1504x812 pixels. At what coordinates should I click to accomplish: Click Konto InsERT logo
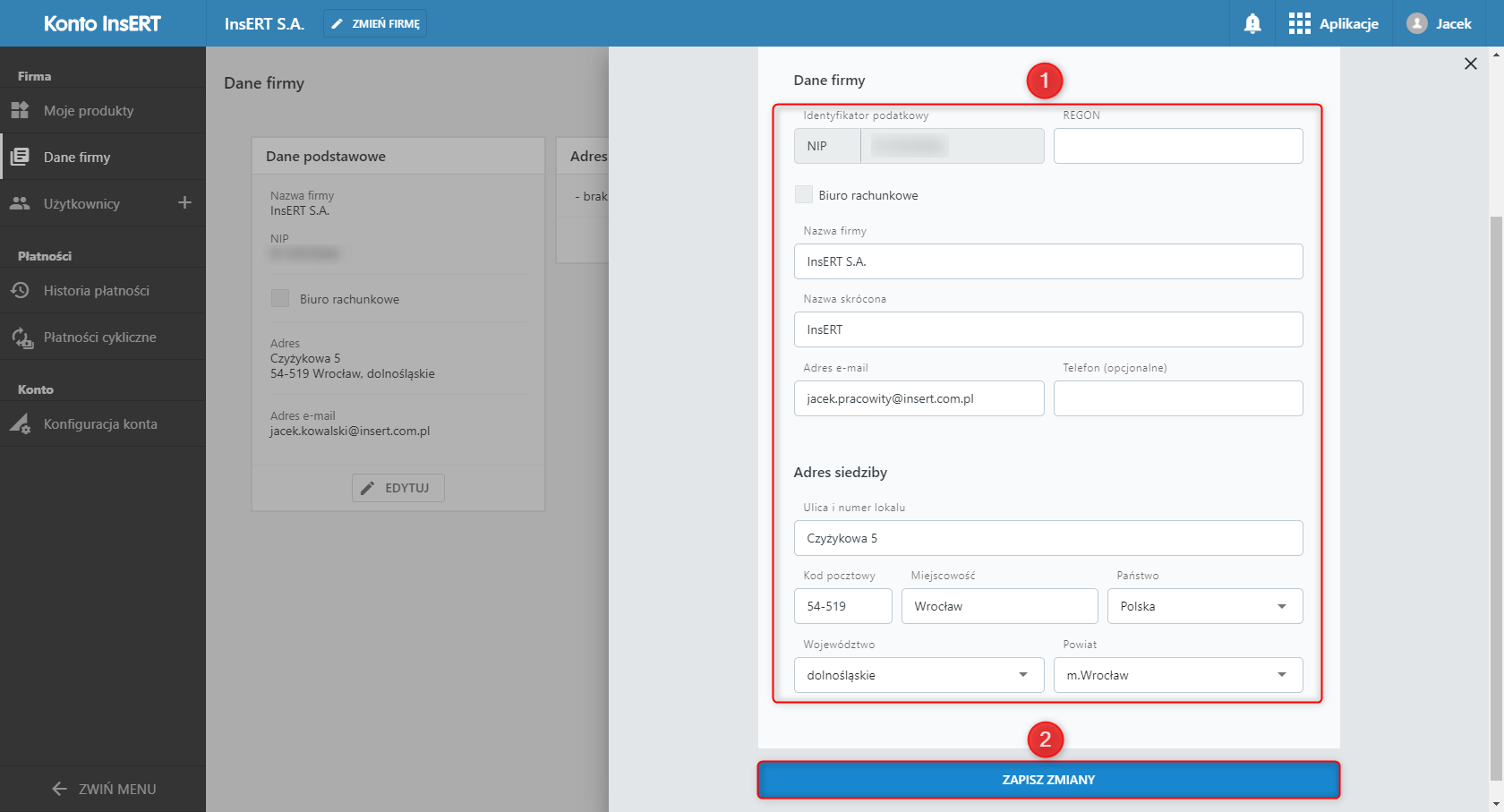(102, 23)
